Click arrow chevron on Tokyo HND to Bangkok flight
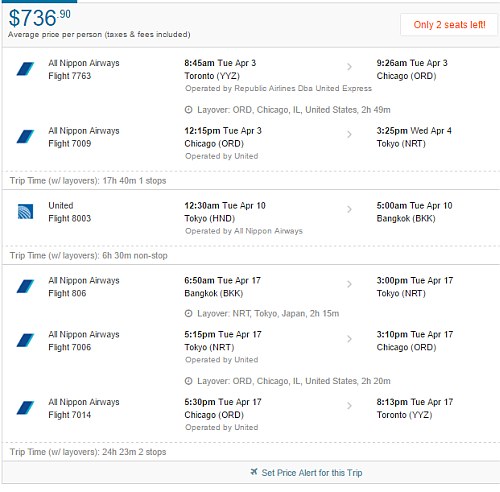 click(349, 209)
